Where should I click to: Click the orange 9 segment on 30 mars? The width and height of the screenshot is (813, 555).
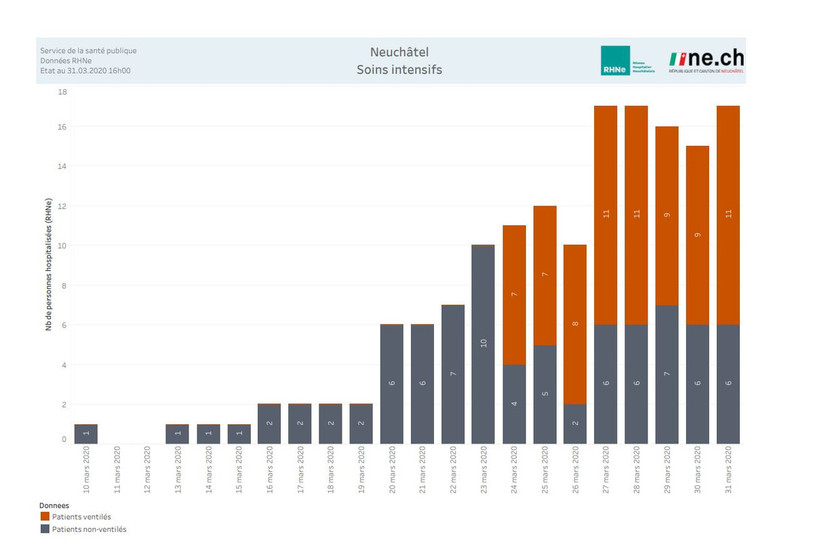[697, 235]
